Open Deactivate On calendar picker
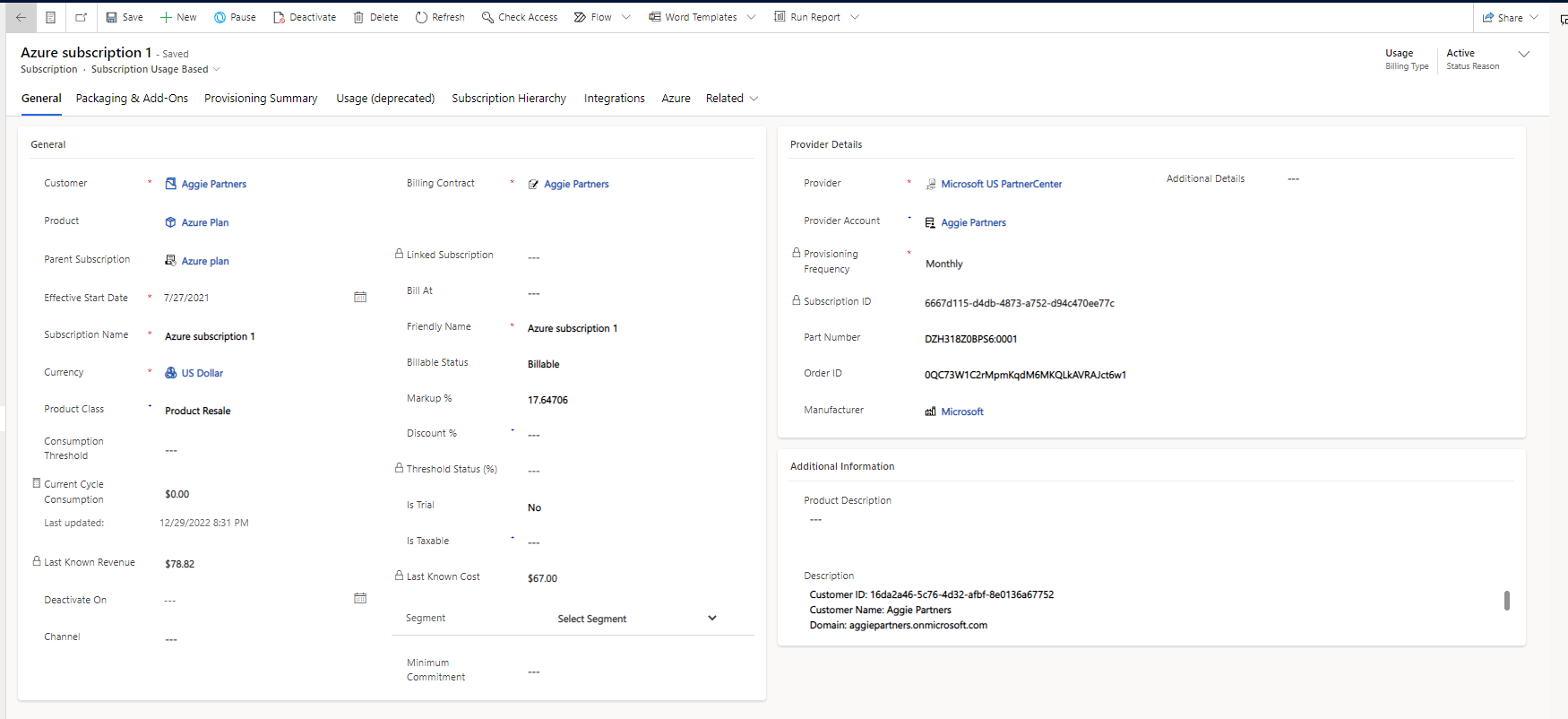The image size is (1568, 719). (360, 598)
